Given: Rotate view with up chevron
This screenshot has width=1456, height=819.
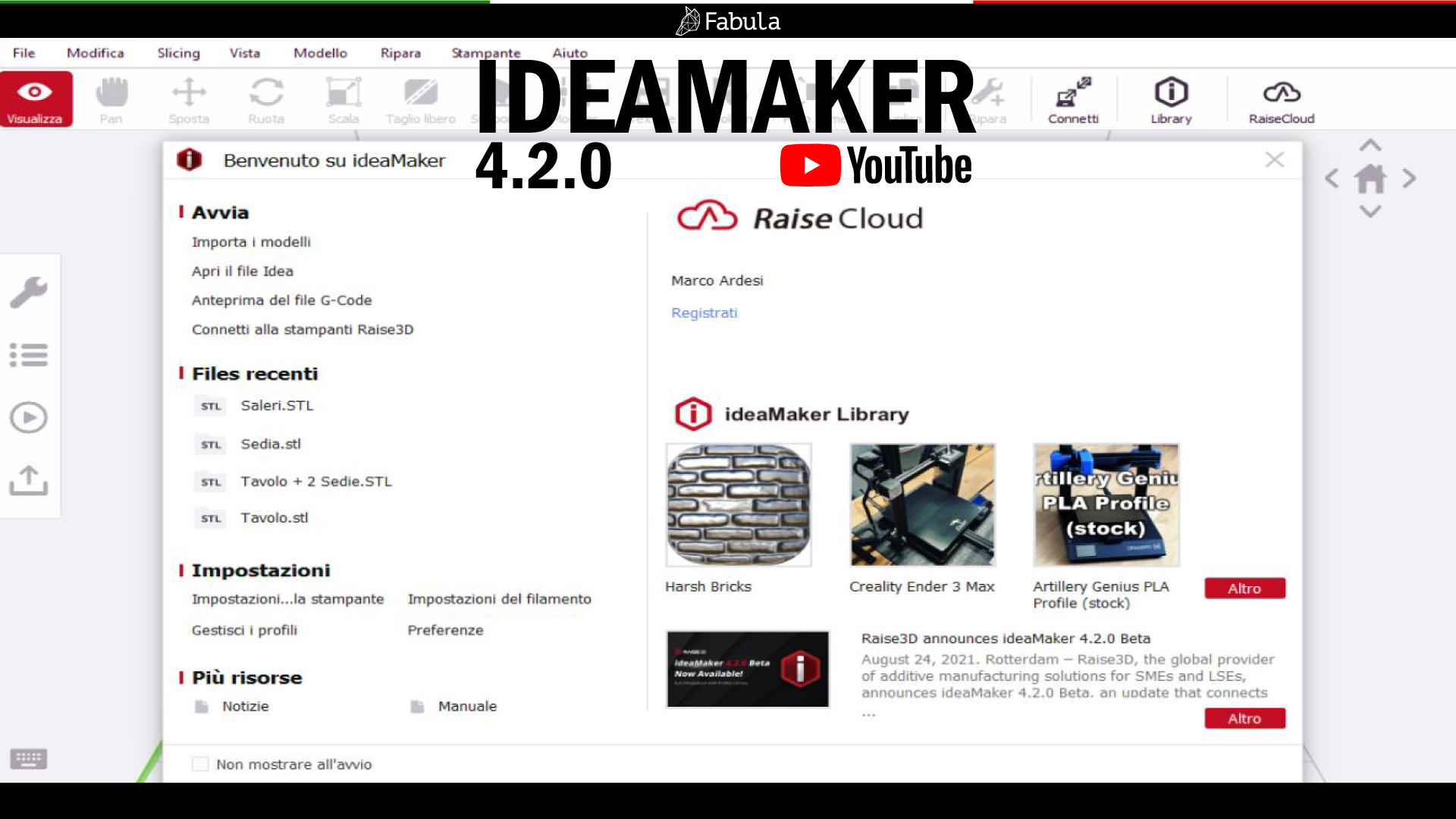Looking at the screenshot, I should tap(1370, 146).
